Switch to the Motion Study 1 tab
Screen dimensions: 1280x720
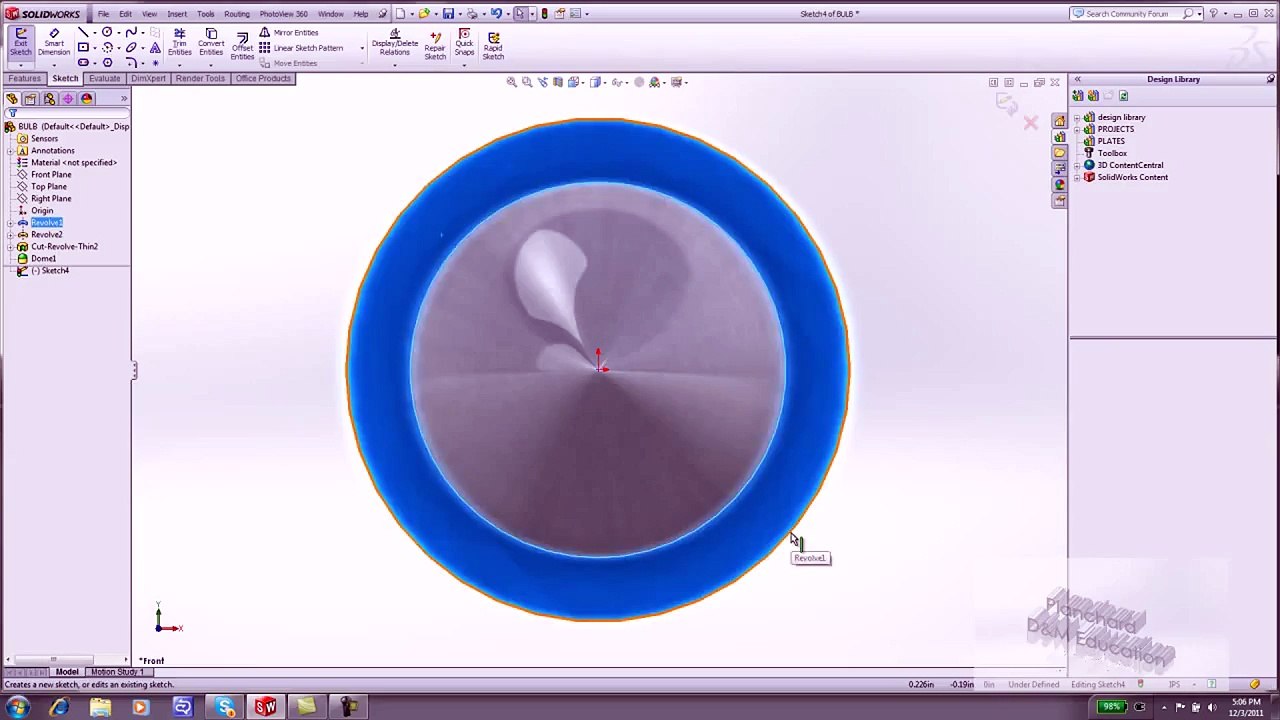118,672
